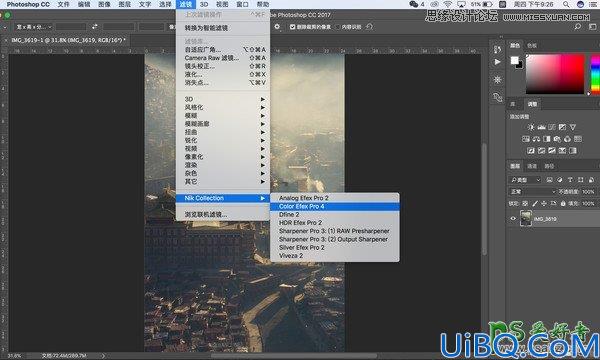This screenshot has height=360, width=600.
Task: Open the crop ratio preset dropdown
Action: pyautogui.click(x=33, y=27)
